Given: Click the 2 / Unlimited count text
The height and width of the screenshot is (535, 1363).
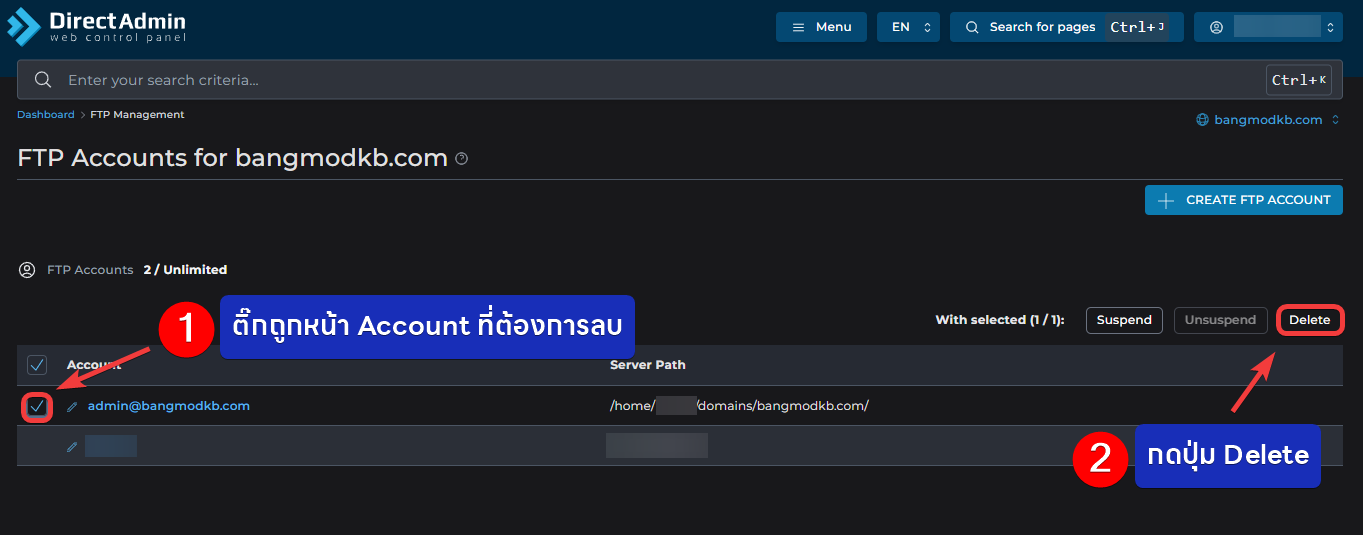Looking at the screenshot, I should [185, 270].
